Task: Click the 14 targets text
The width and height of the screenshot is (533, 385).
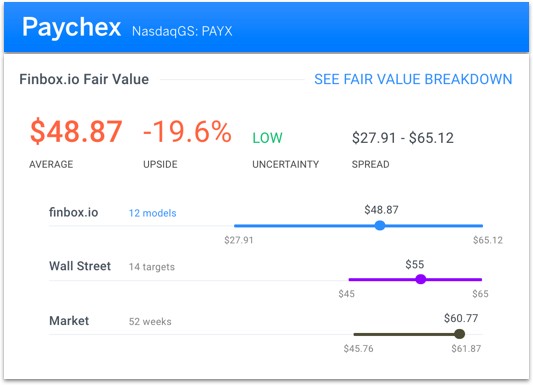Action: tap(152, 267)
